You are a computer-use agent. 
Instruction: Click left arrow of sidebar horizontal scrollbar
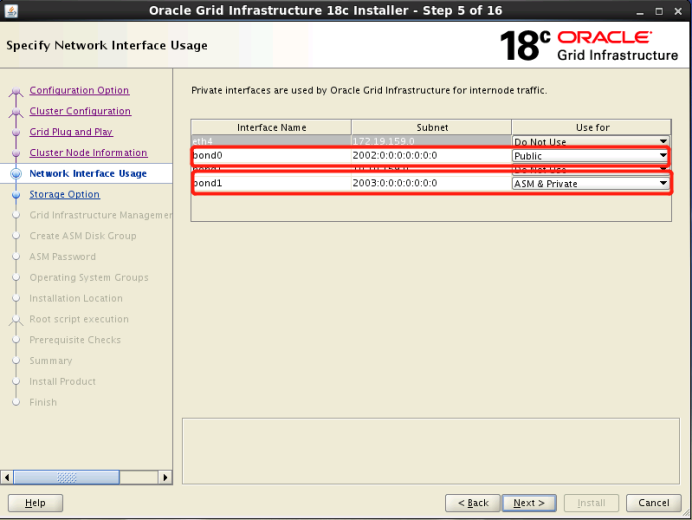click(7, 477)
